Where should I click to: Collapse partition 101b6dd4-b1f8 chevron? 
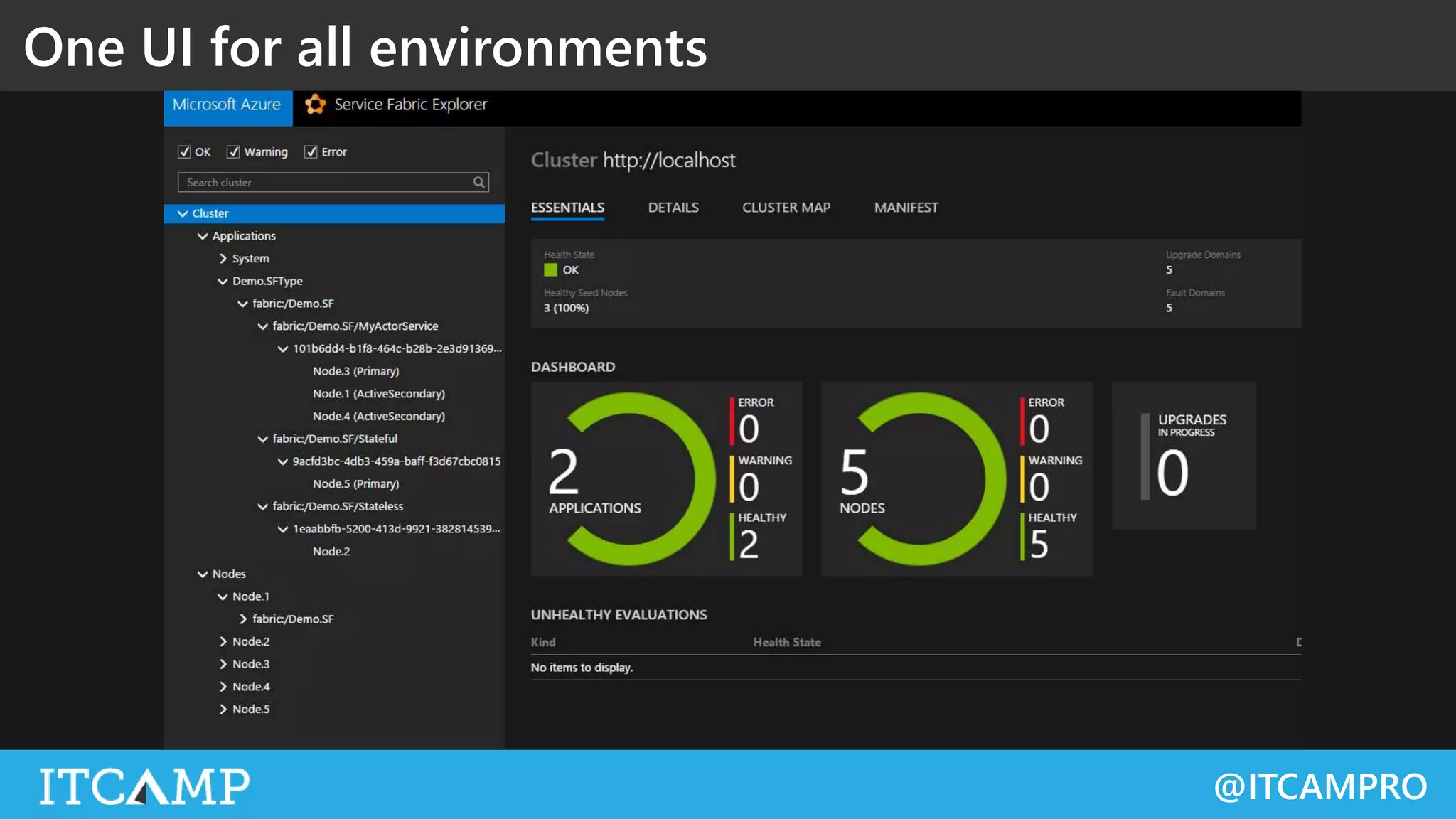tap(283, 349)
